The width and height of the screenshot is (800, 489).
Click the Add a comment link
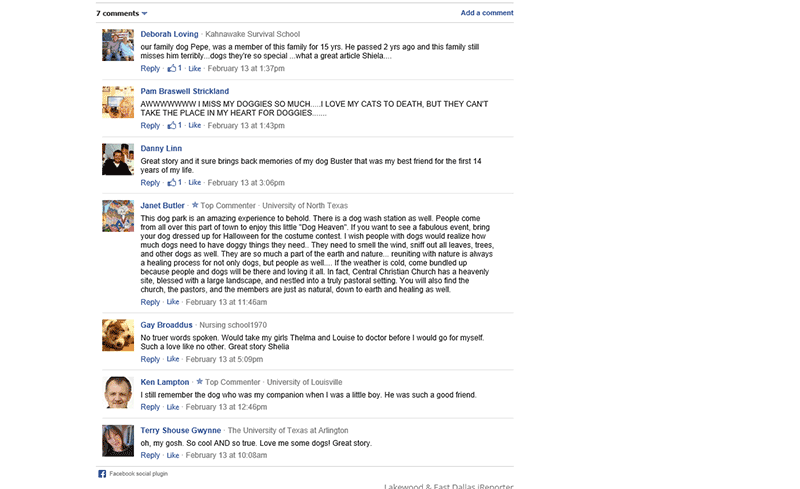tap(486, 13)
